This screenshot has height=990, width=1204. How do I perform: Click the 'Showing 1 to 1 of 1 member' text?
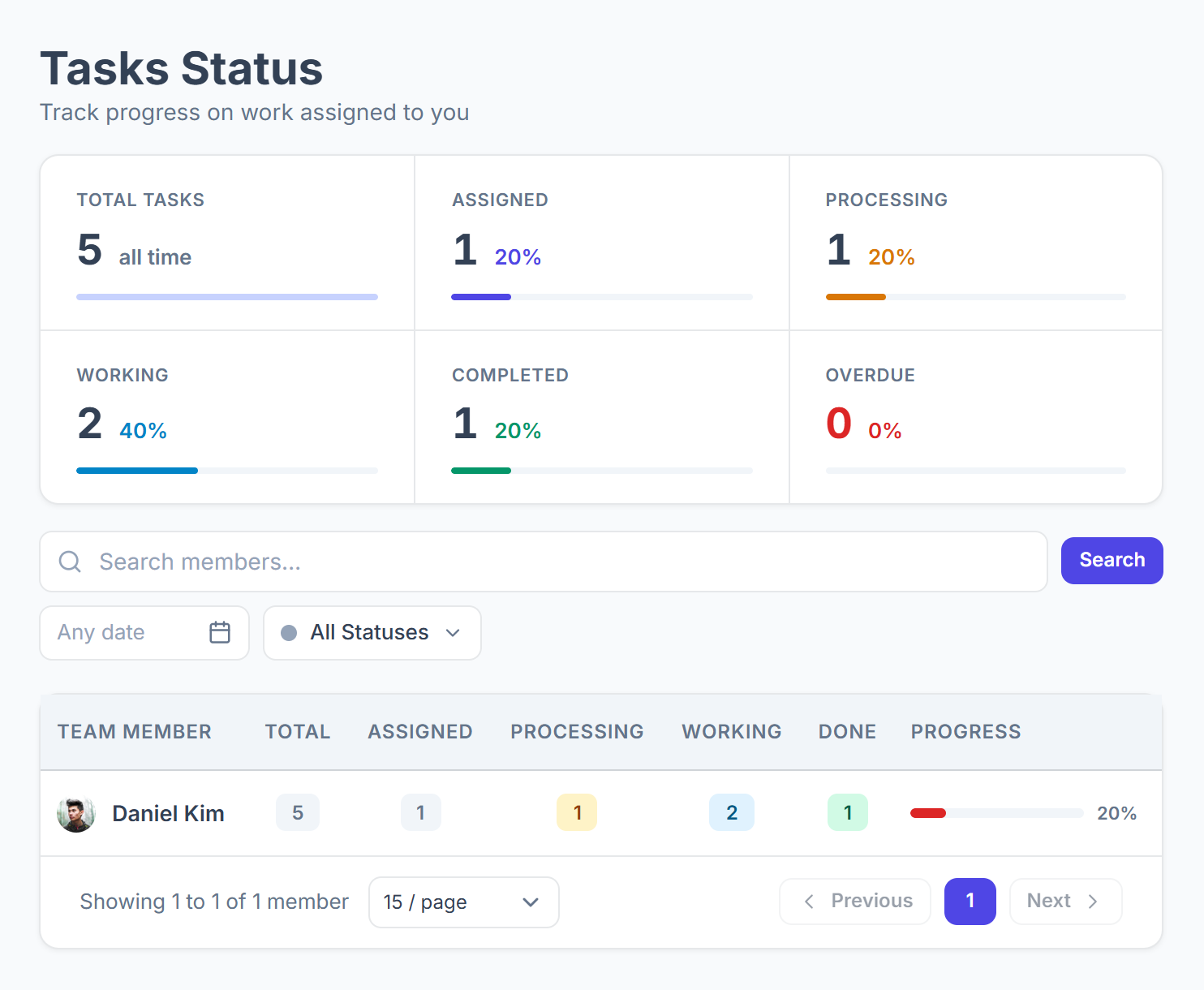[x=214, y=902]
